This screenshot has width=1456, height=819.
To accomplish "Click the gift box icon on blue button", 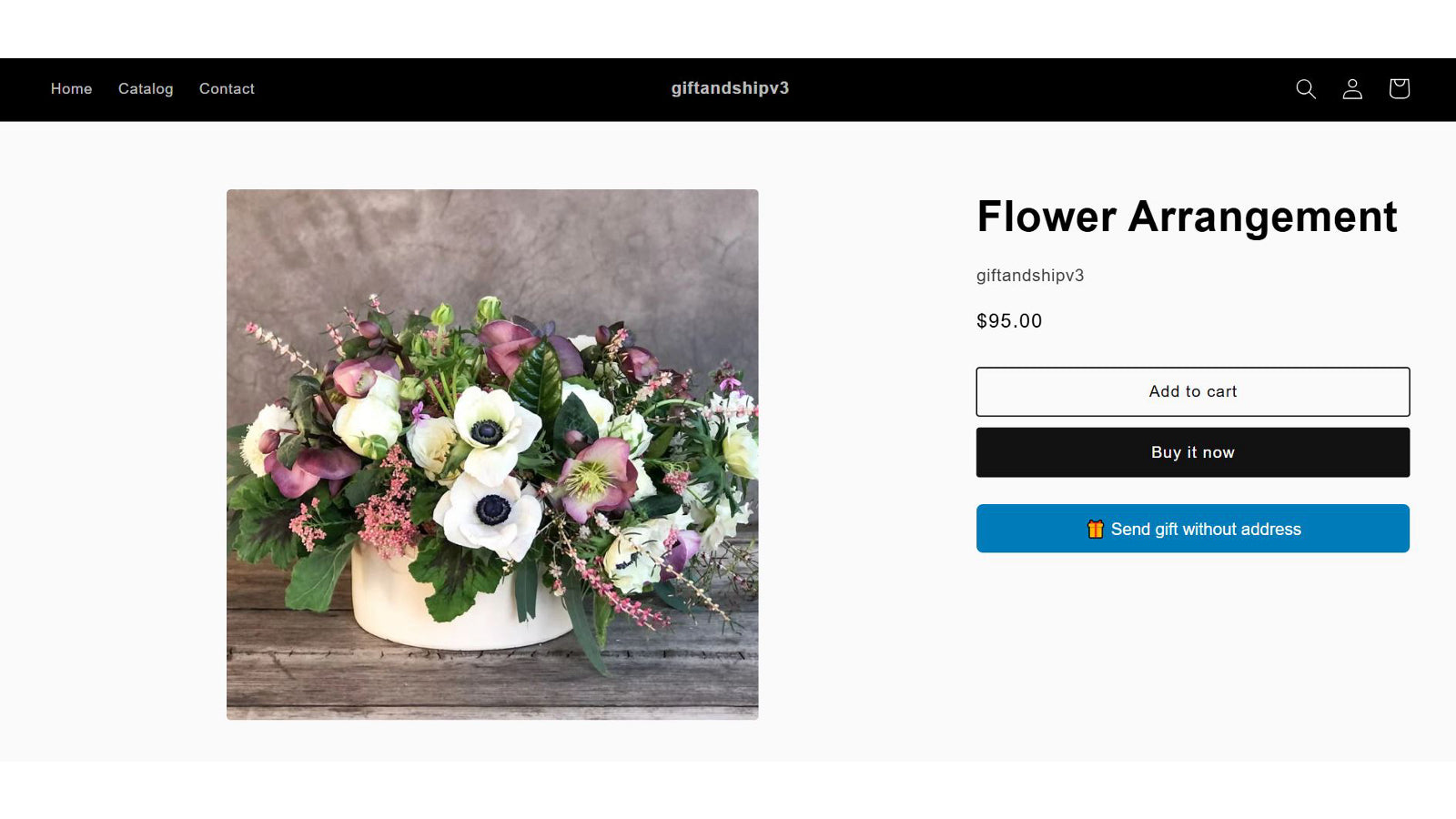I will click(x=1095, y=529).
